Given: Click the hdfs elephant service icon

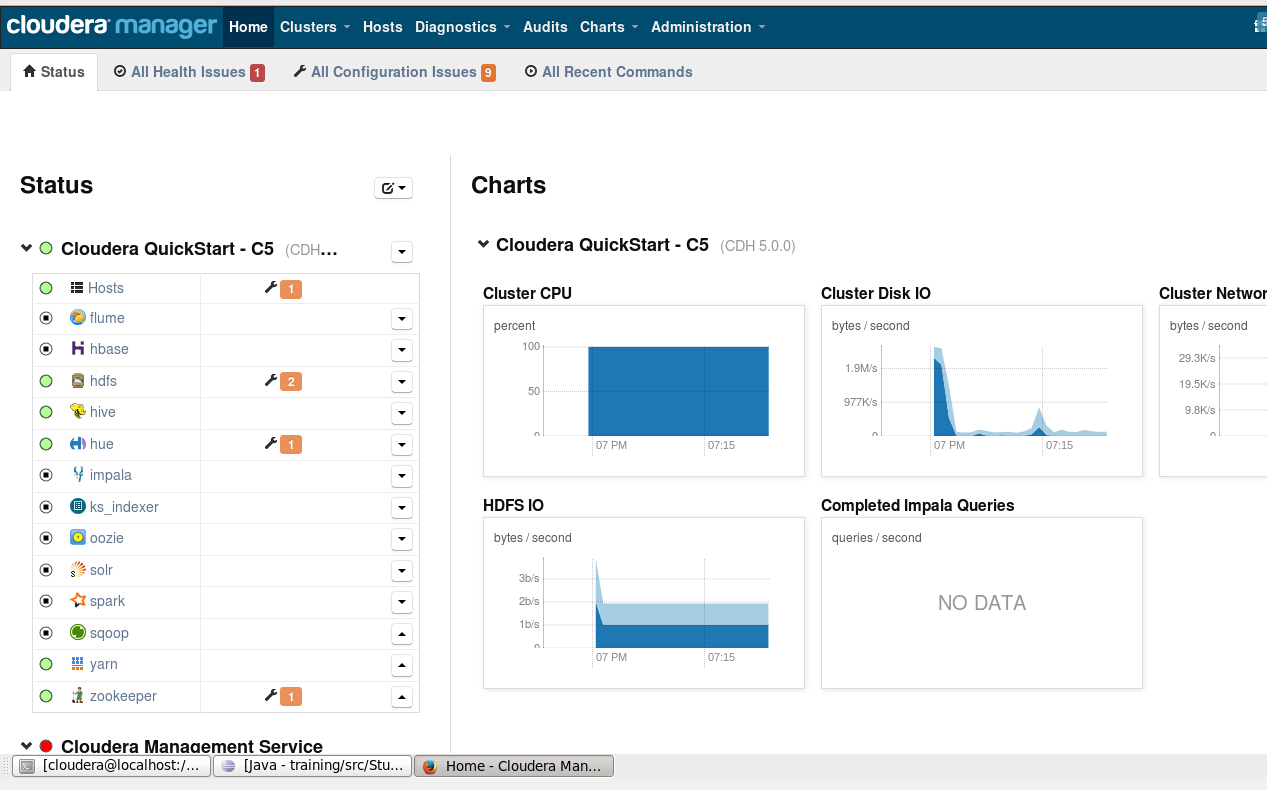Looking at the screenshot, I should pos(77,381).
